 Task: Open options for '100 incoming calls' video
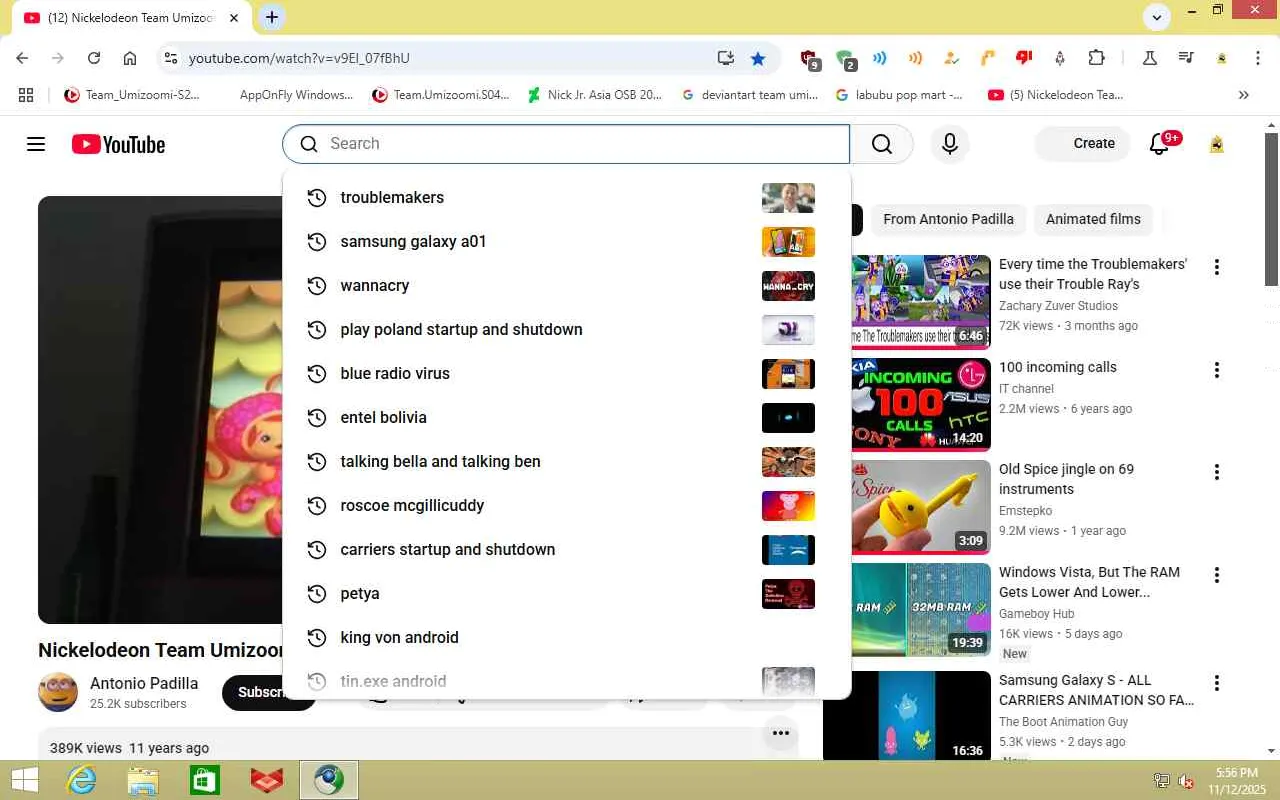pyautogui.click(x=1217, y=370)
